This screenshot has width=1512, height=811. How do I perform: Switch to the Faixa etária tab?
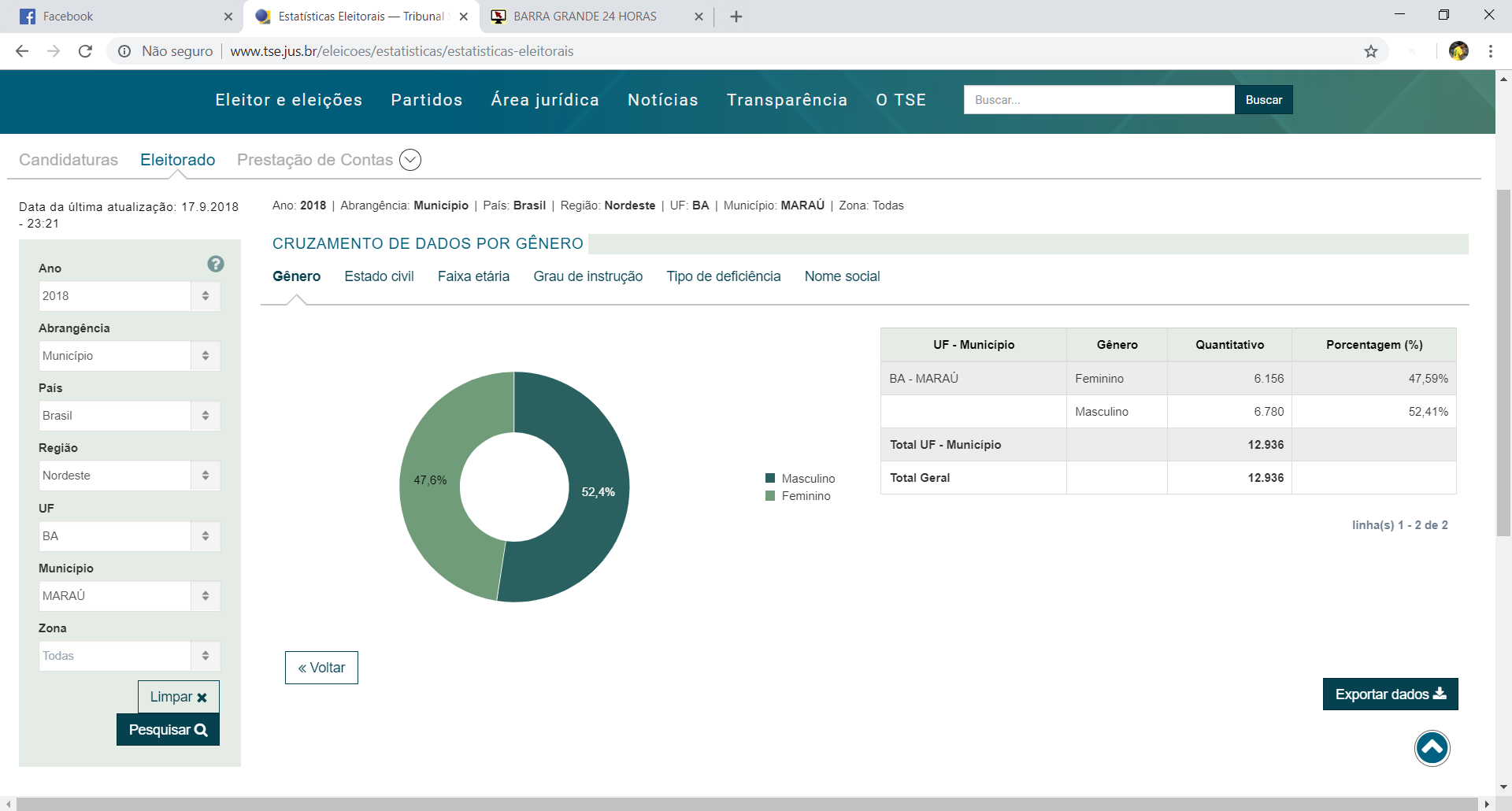pyautogui.click(x=473, y=276)
